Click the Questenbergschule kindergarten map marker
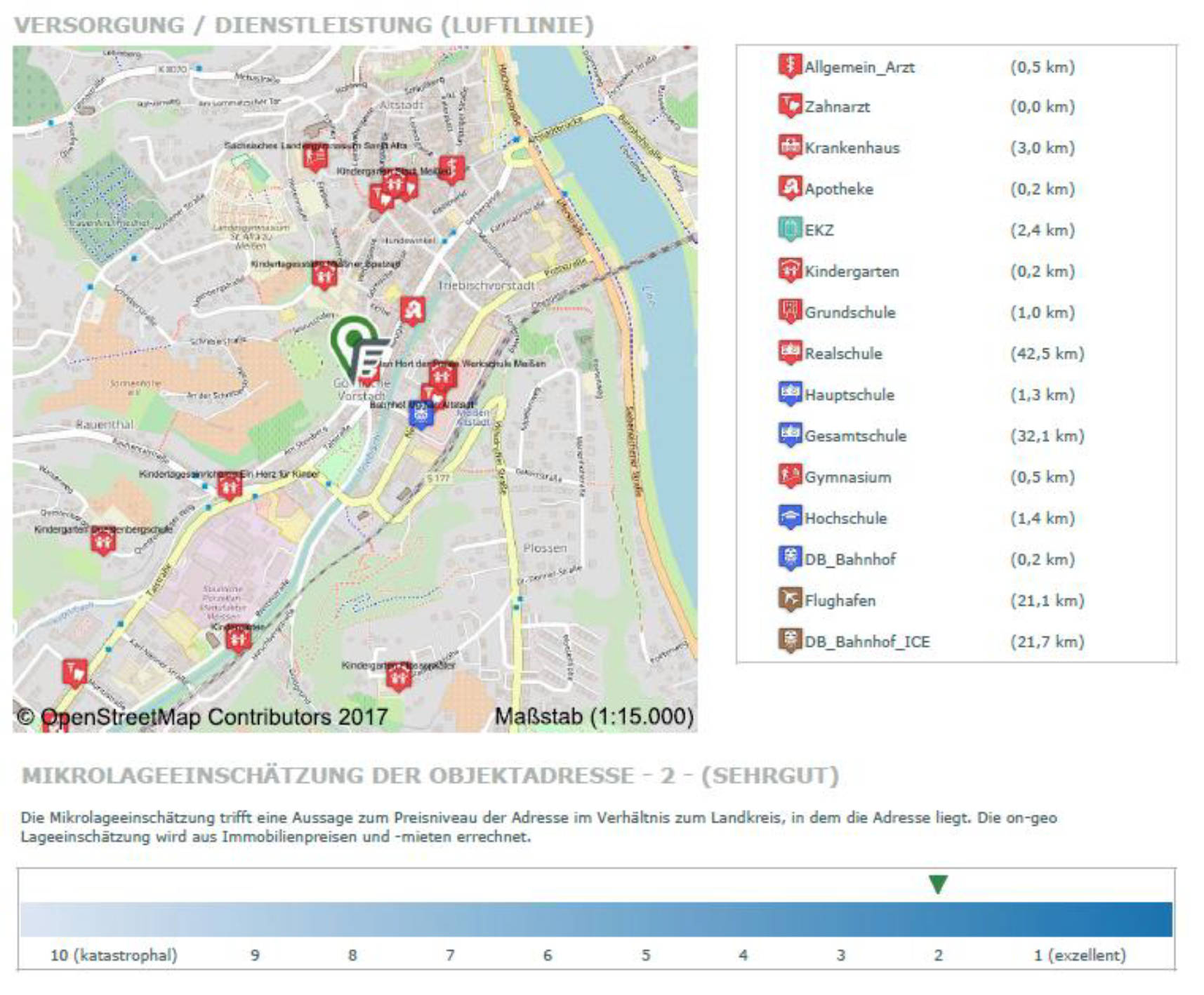This screenshot has height=995, width=1204. point(103,542)
